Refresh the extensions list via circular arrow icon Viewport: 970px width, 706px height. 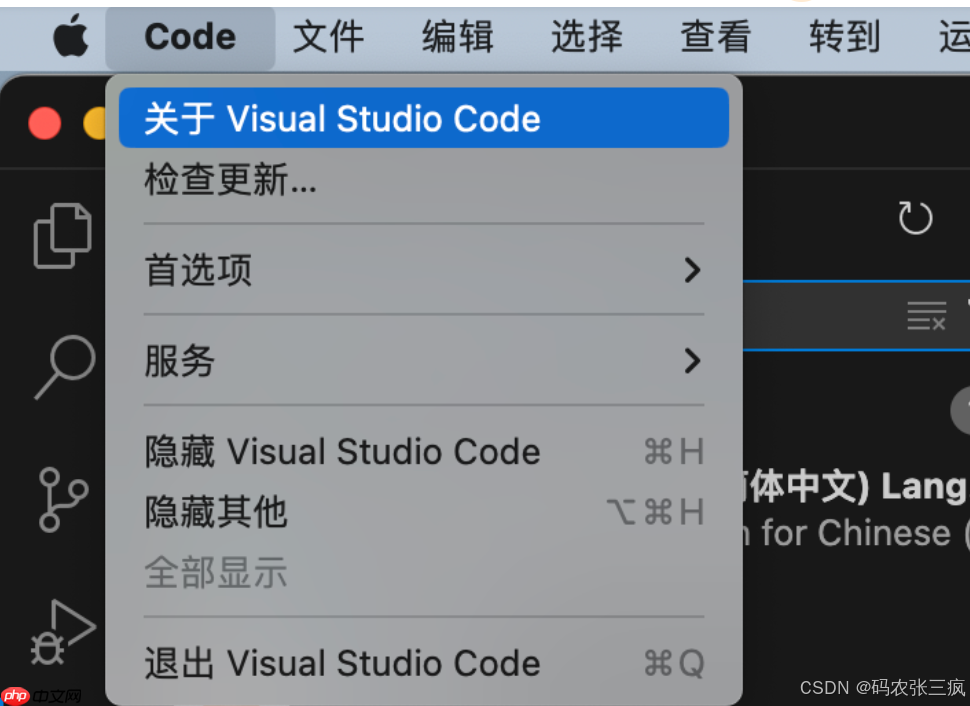(x=914, y=216)
